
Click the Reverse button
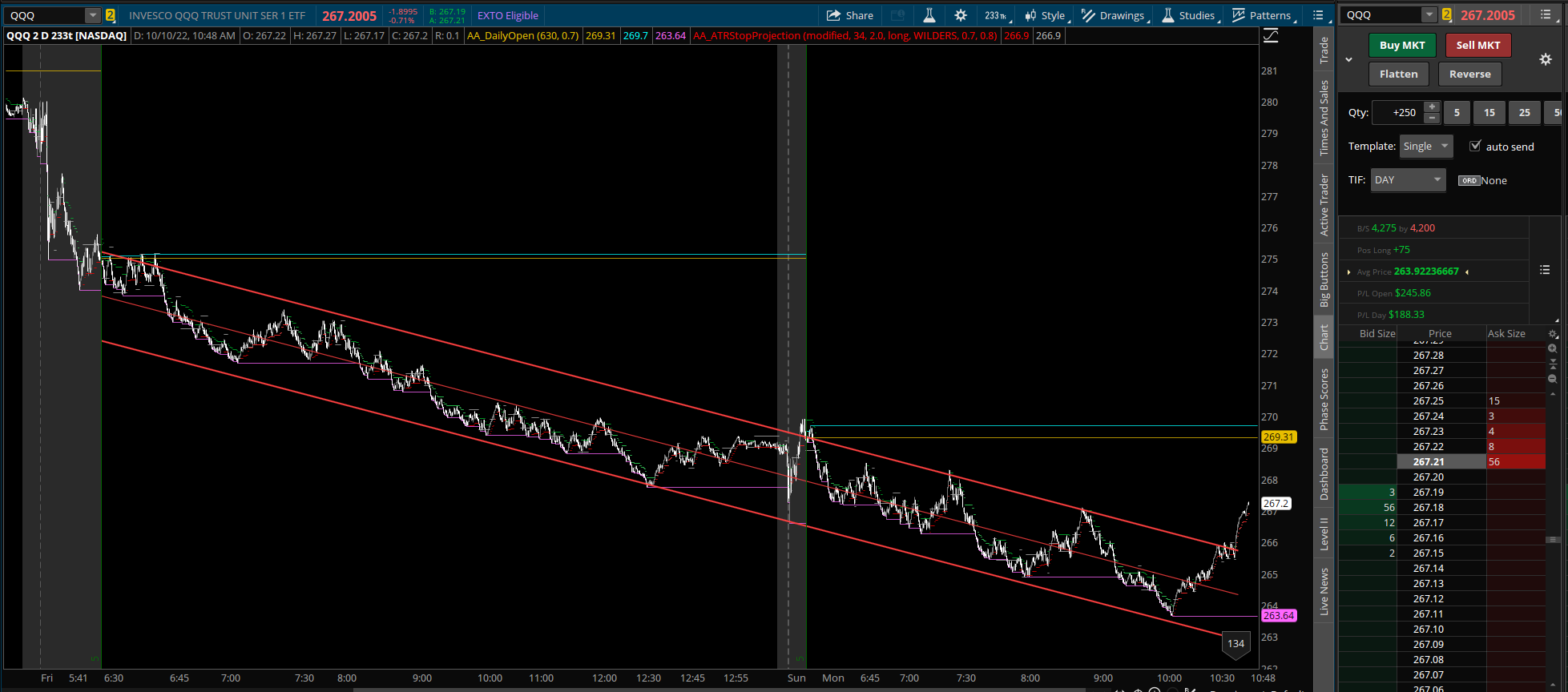pos(1470,74)
